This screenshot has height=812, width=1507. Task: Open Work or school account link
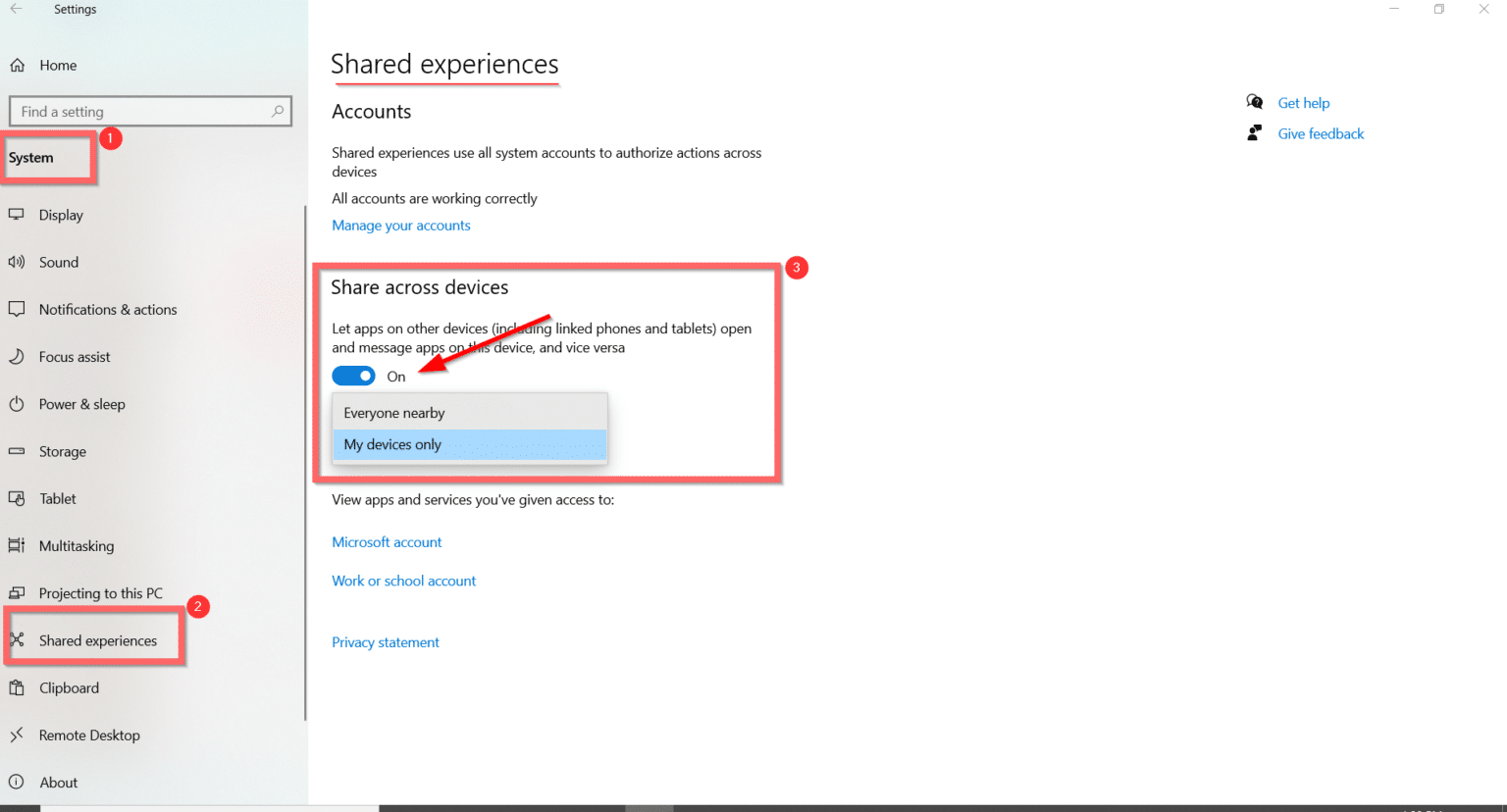[403, 581]
